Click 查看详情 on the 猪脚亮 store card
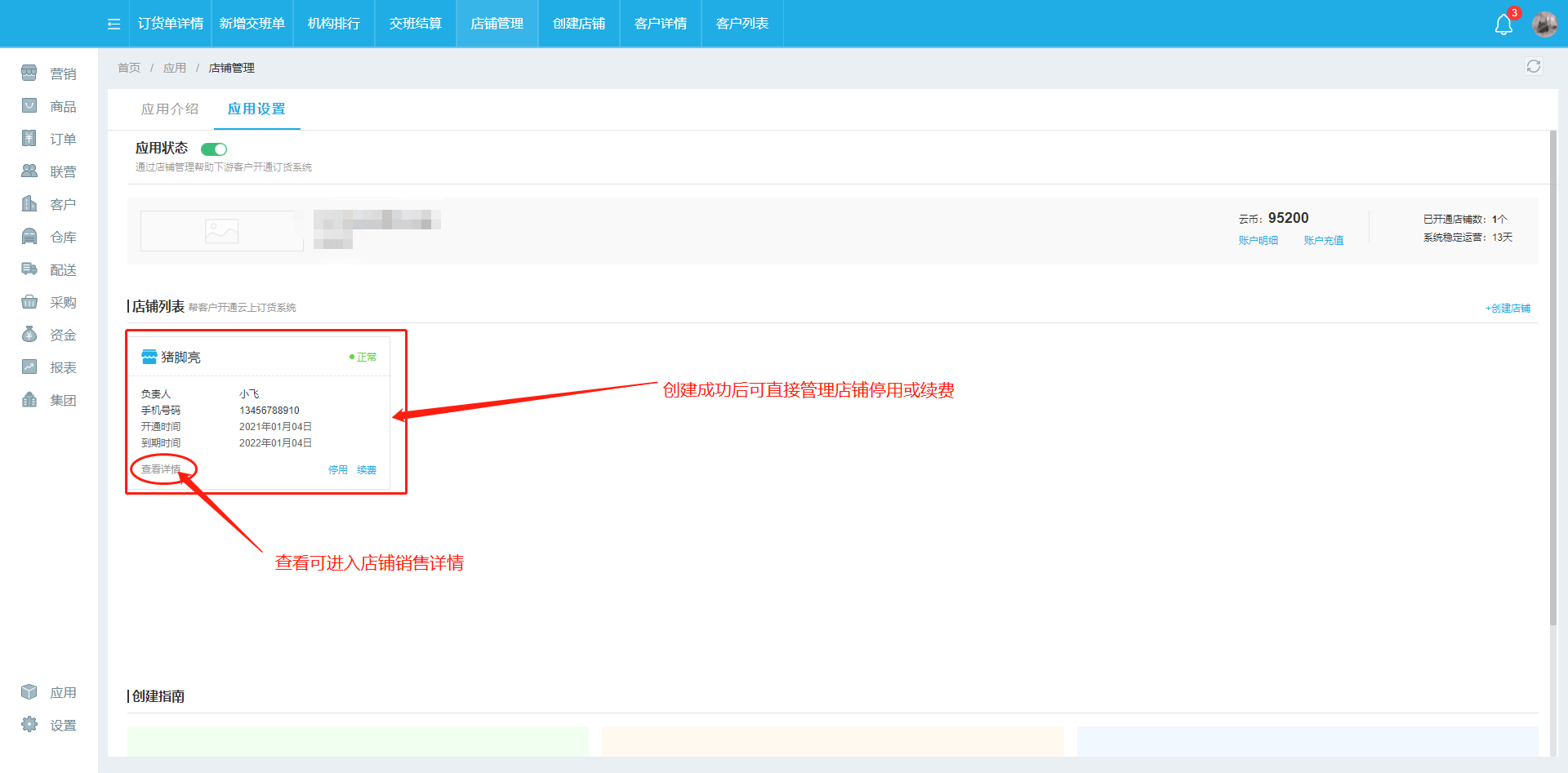1568x773 pixels. tap(161, 469)
